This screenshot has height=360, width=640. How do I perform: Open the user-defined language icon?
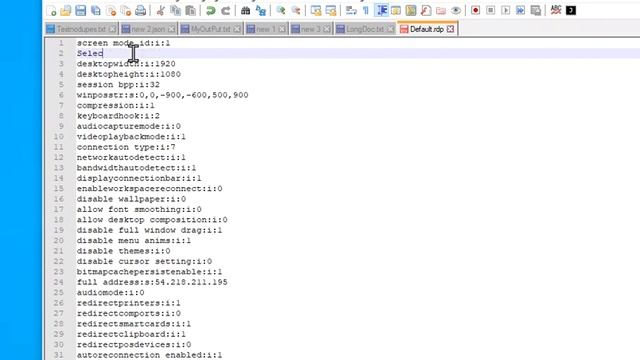pos(396,11)
